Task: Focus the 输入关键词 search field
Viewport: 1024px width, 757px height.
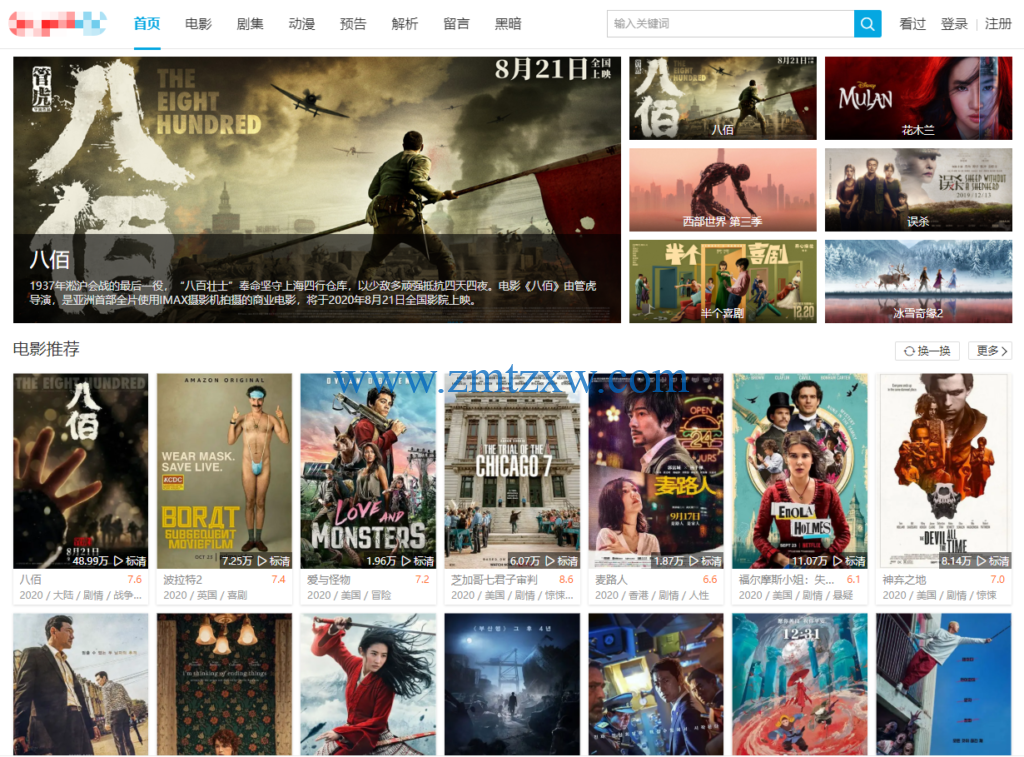Action: click(731, 24)
